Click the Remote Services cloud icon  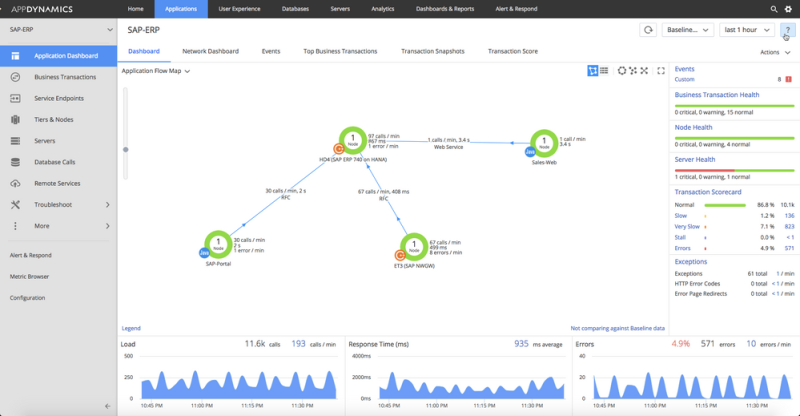point(15,183)
